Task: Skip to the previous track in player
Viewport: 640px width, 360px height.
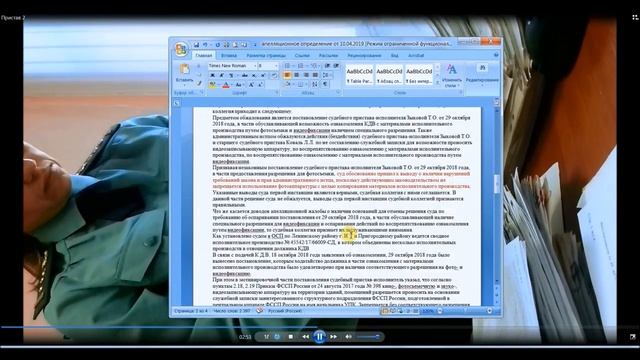Action: tap(305, 337)
